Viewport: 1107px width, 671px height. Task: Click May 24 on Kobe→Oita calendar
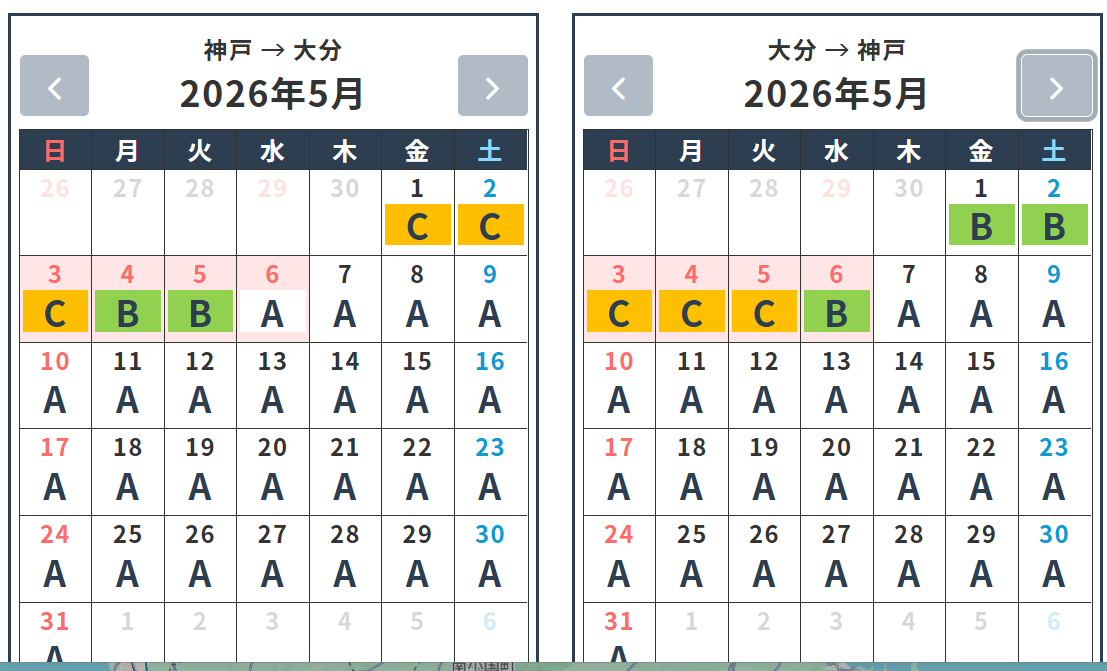pyautogui.click(x=55, y=559)
